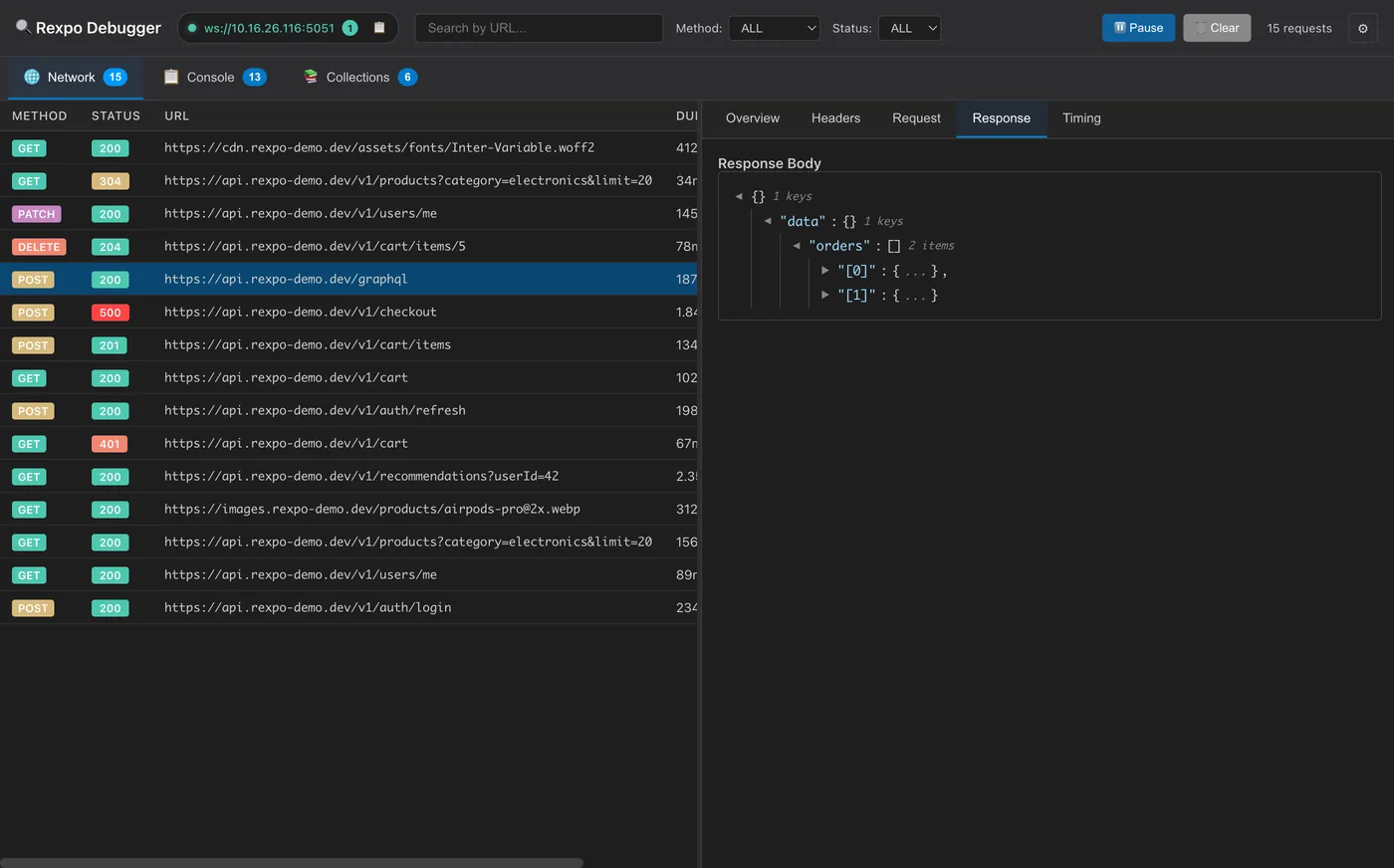The width and height of the screenshot is (1394, 868).
Task: Select the Response detail tab
Action: click(1002, 118)
